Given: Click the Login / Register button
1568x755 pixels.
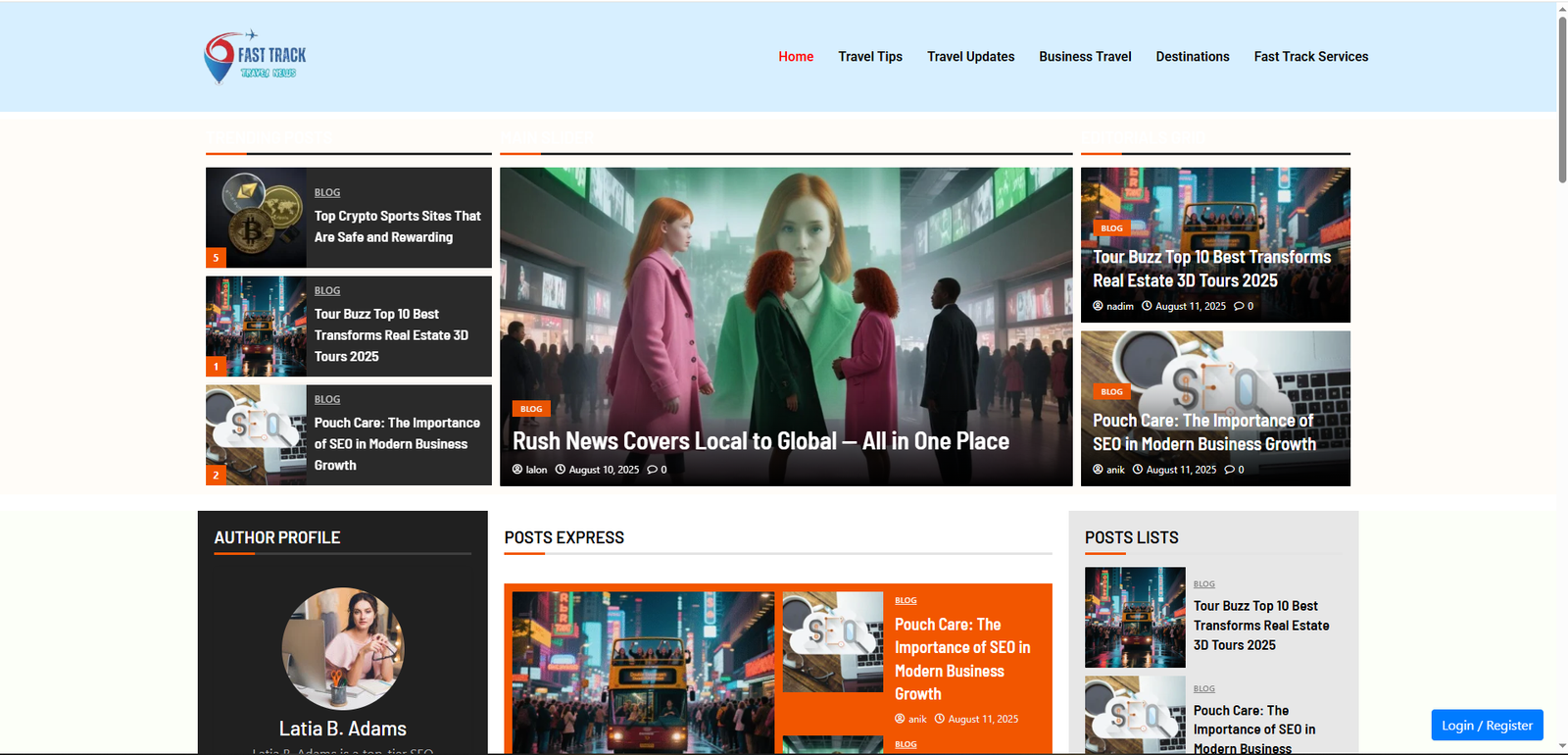Looking at the screenshot, I should point(1488,726).
